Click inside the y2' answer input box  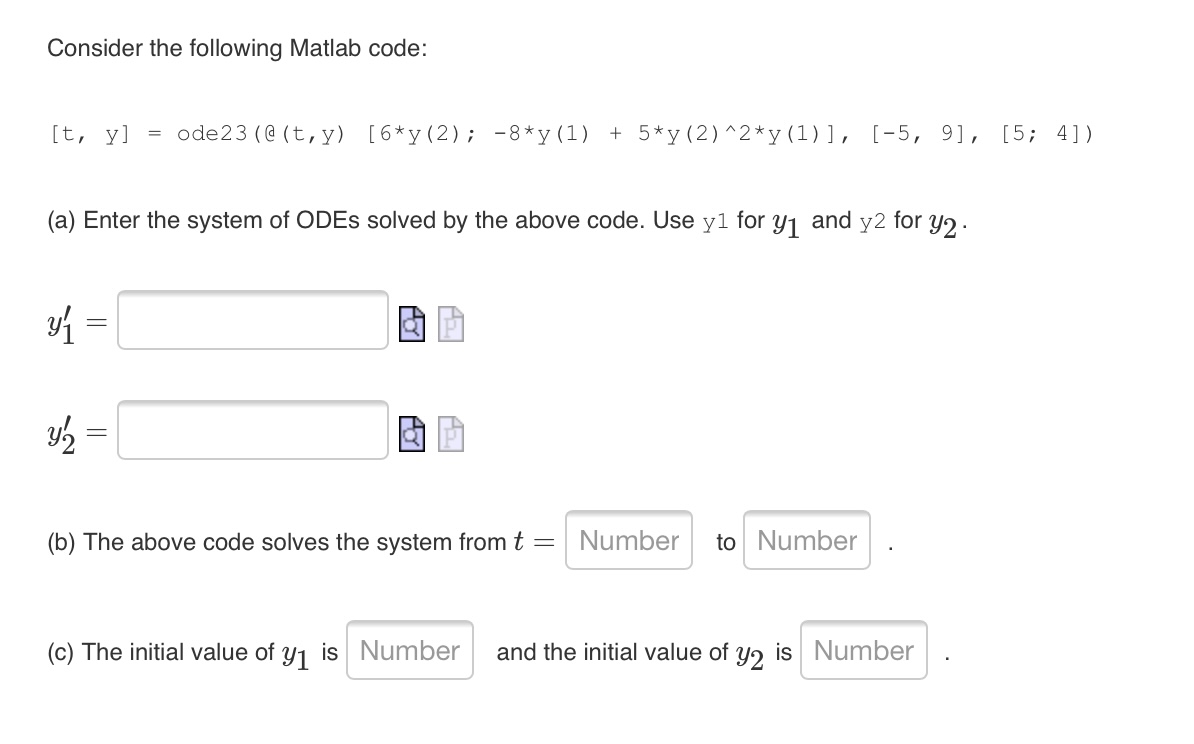[x=250, y=432]
